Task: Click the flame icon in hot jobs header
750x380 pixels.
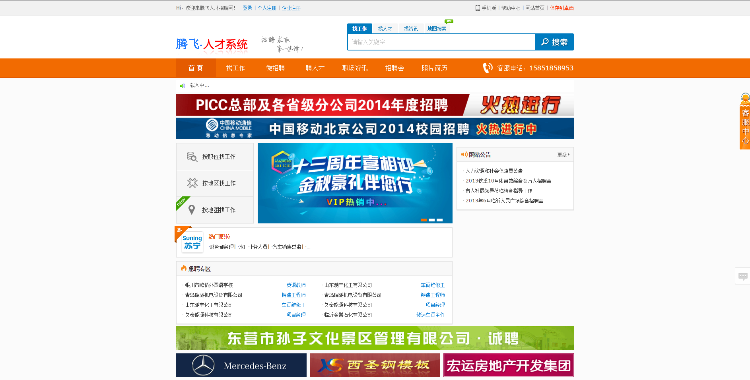Action: click(x=184, y=268)
